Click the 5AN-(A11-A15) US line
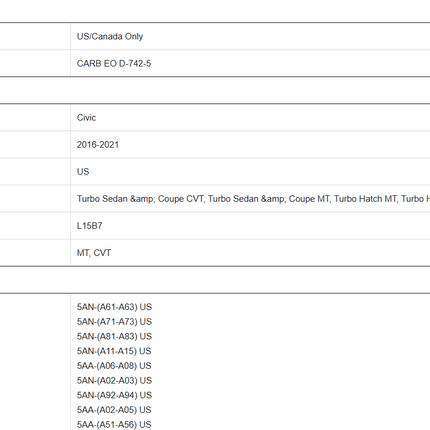430x430 pixels. coord(114,351)
